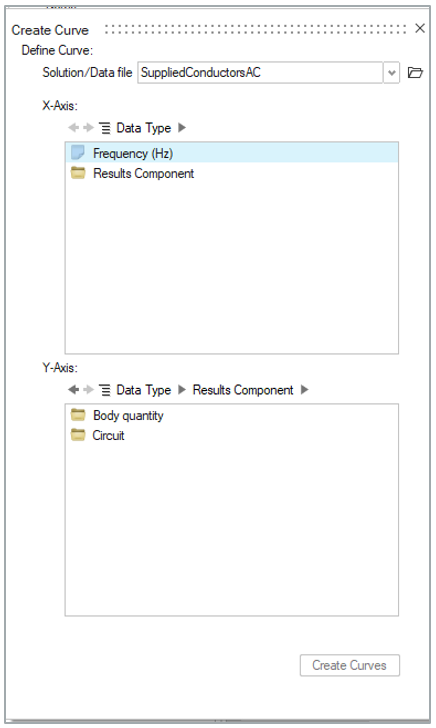Expand the Solution/Data file dropdown arrow
The image size is (436, 728).
[391, 73]
